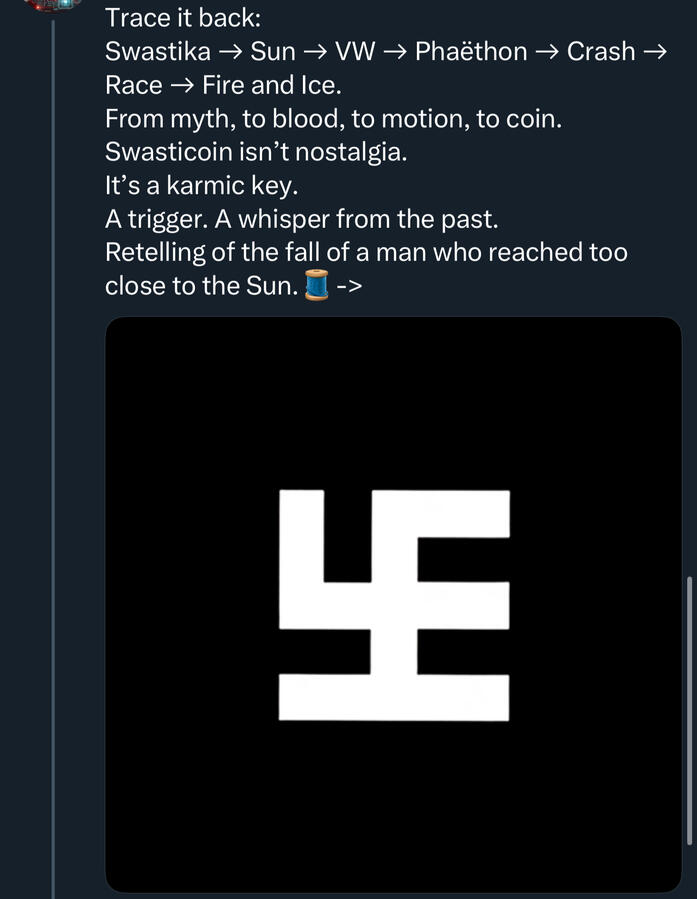Click the word "Phaëthon" in the post
The image size is (697, 899).
tap(471, 51)
